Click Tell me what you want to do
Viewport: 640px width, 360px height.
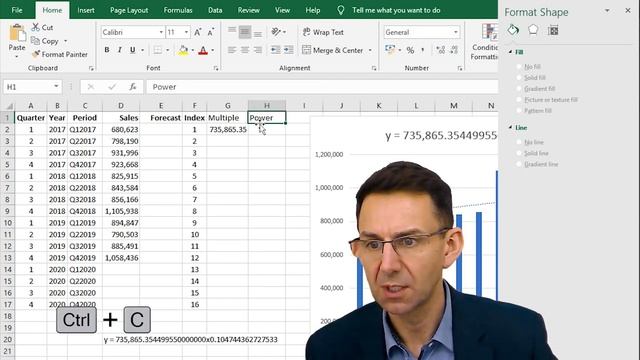pos(396,10)
